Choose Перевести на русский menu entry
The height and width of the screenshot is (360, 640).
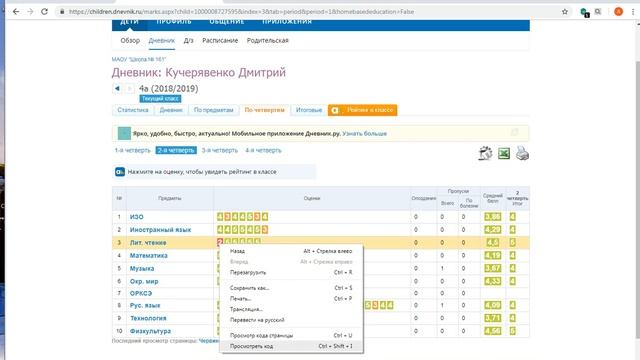[291, 320]
